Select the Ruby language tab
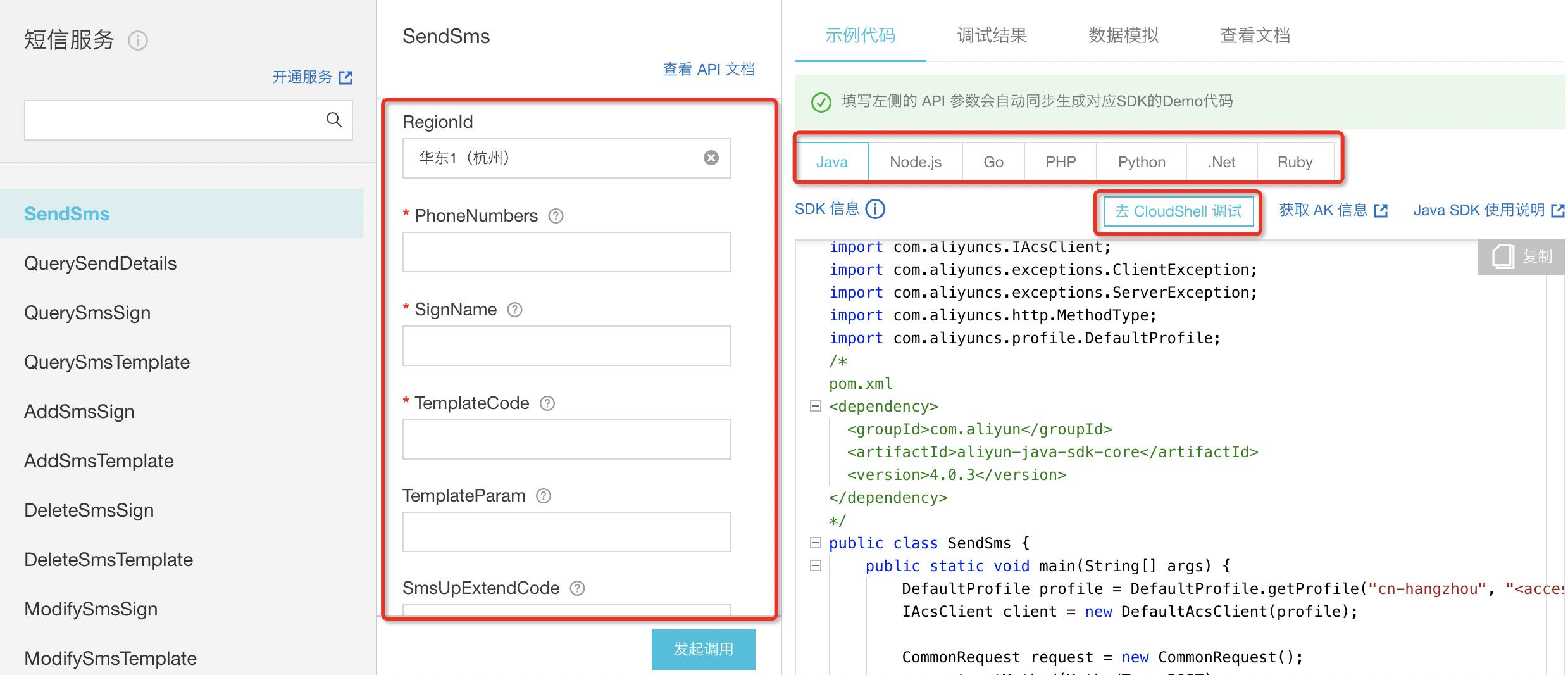This screenshot has height=675, width=1568. point(1295,162)
